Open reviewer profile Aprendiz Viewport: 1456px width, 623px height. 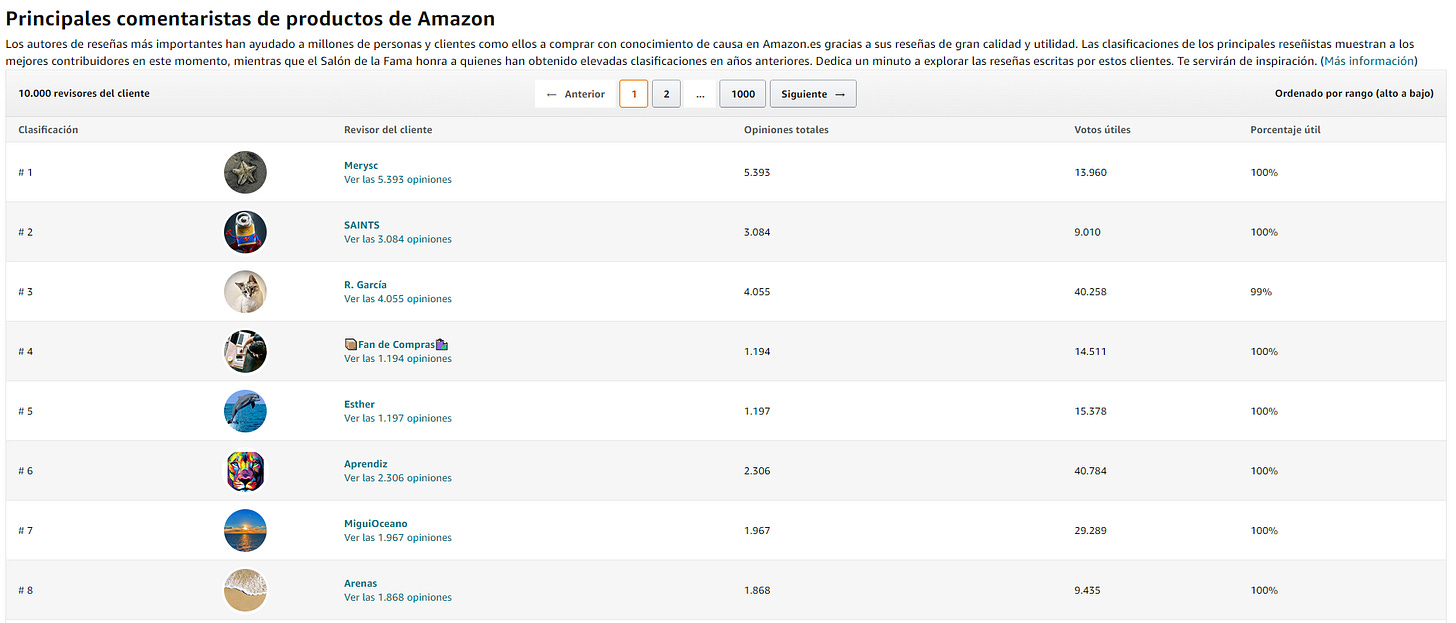pos(366,464)
